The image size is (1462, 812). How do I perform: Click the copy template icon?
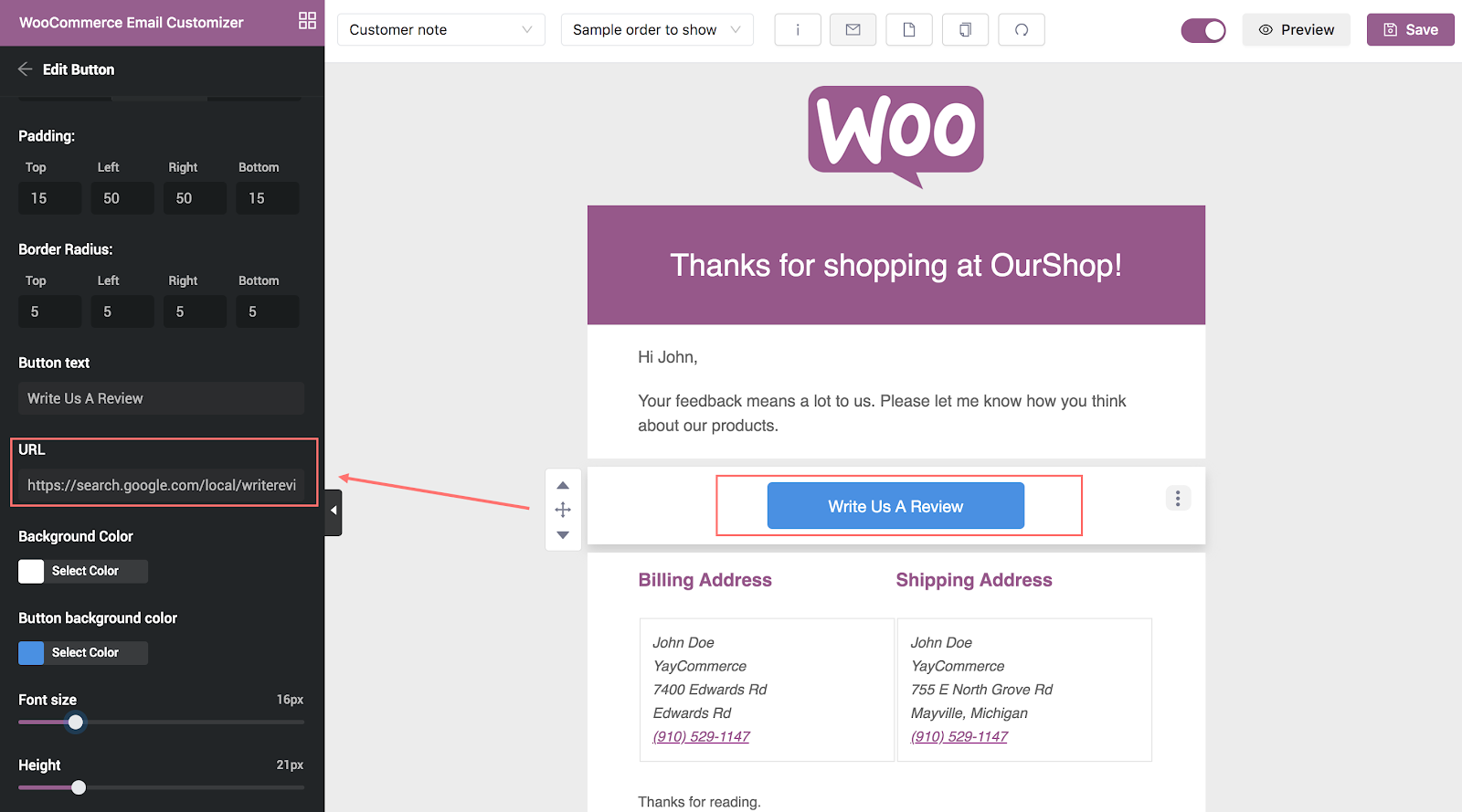pyautogui.click(x=965, y=30)
